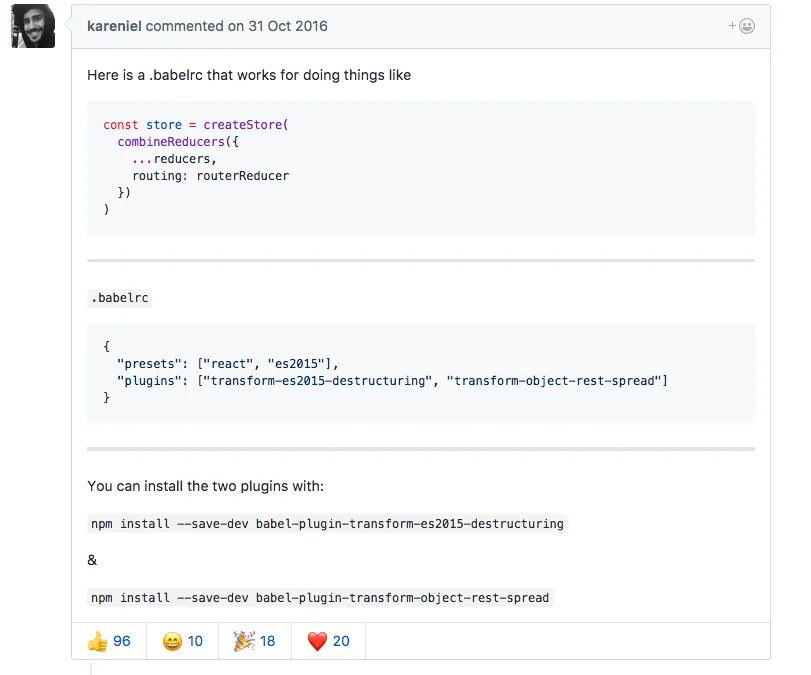Click the hooray reaction count 18

coord(268,641)
